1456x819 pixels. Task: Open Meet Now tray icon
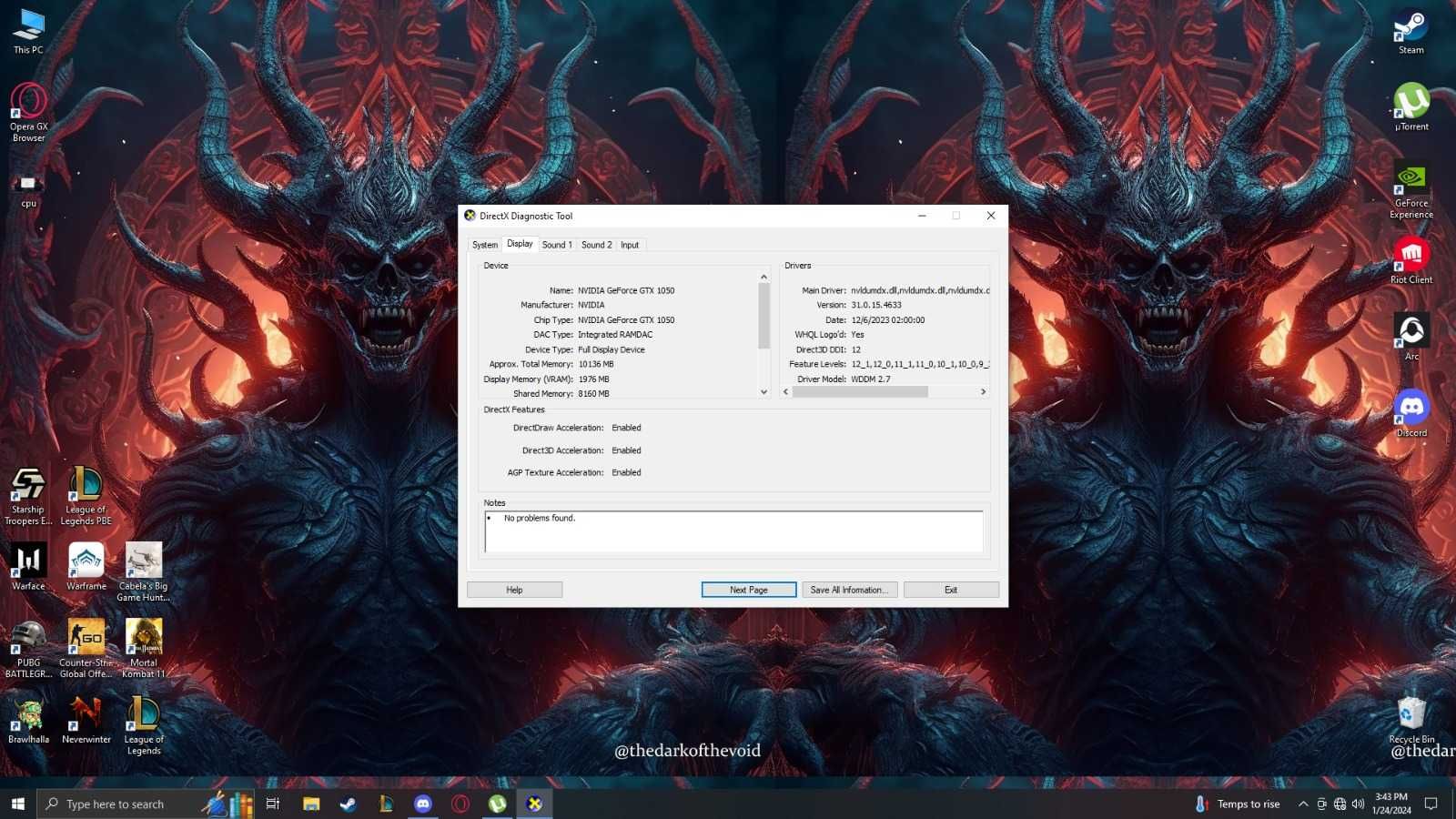click(1321, 804)
